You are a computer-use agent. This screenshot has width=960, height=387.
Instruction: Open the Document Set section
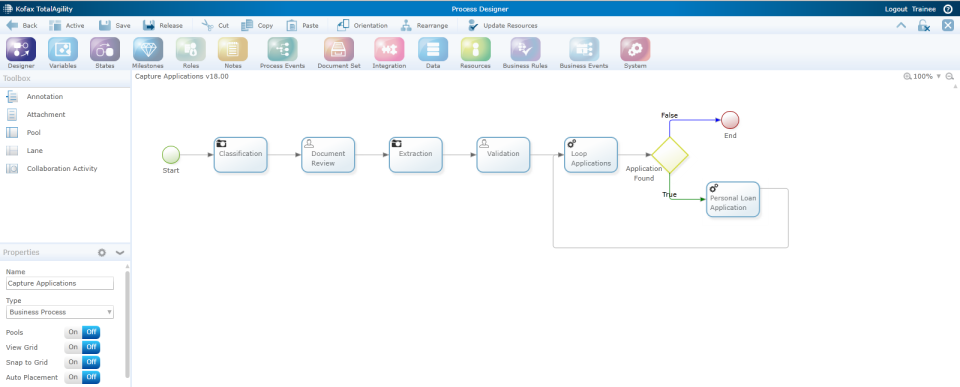[339, 53]
